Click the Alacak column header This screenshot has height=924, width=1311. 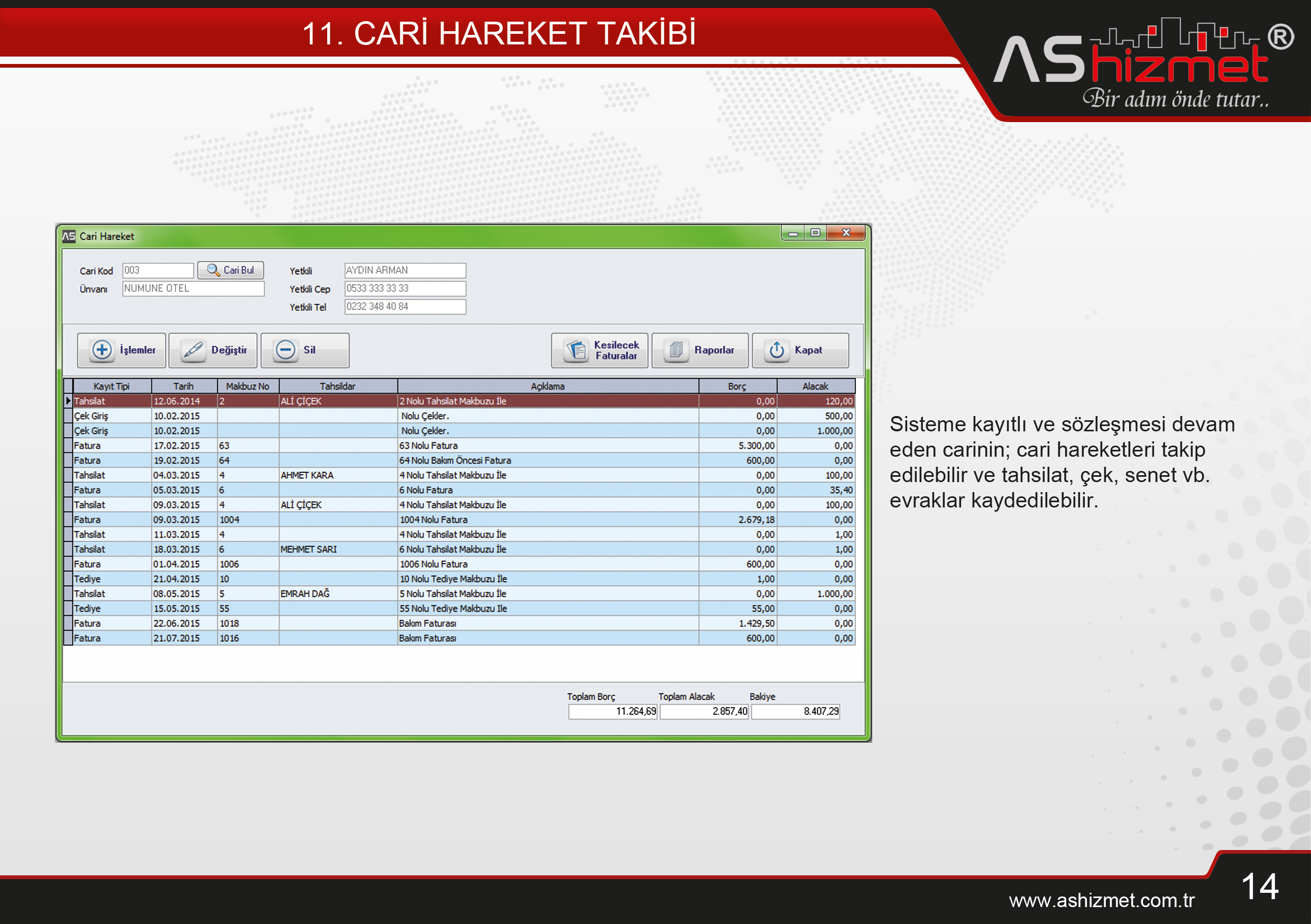pos(815,386)
